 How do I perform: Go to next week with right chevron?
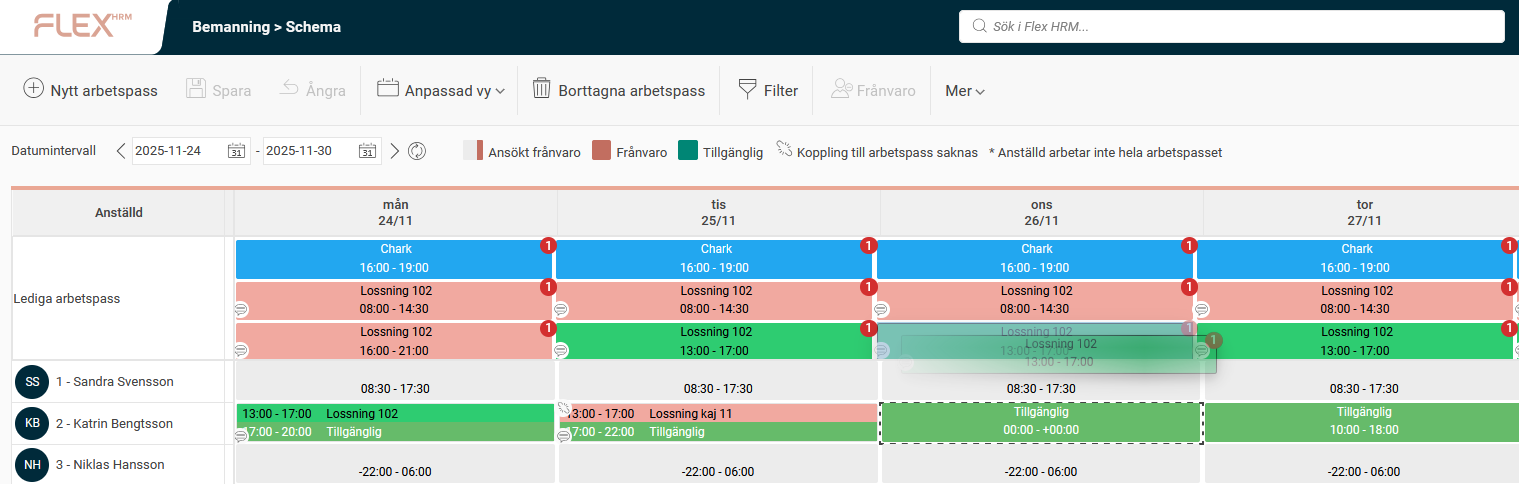[395, 151]
